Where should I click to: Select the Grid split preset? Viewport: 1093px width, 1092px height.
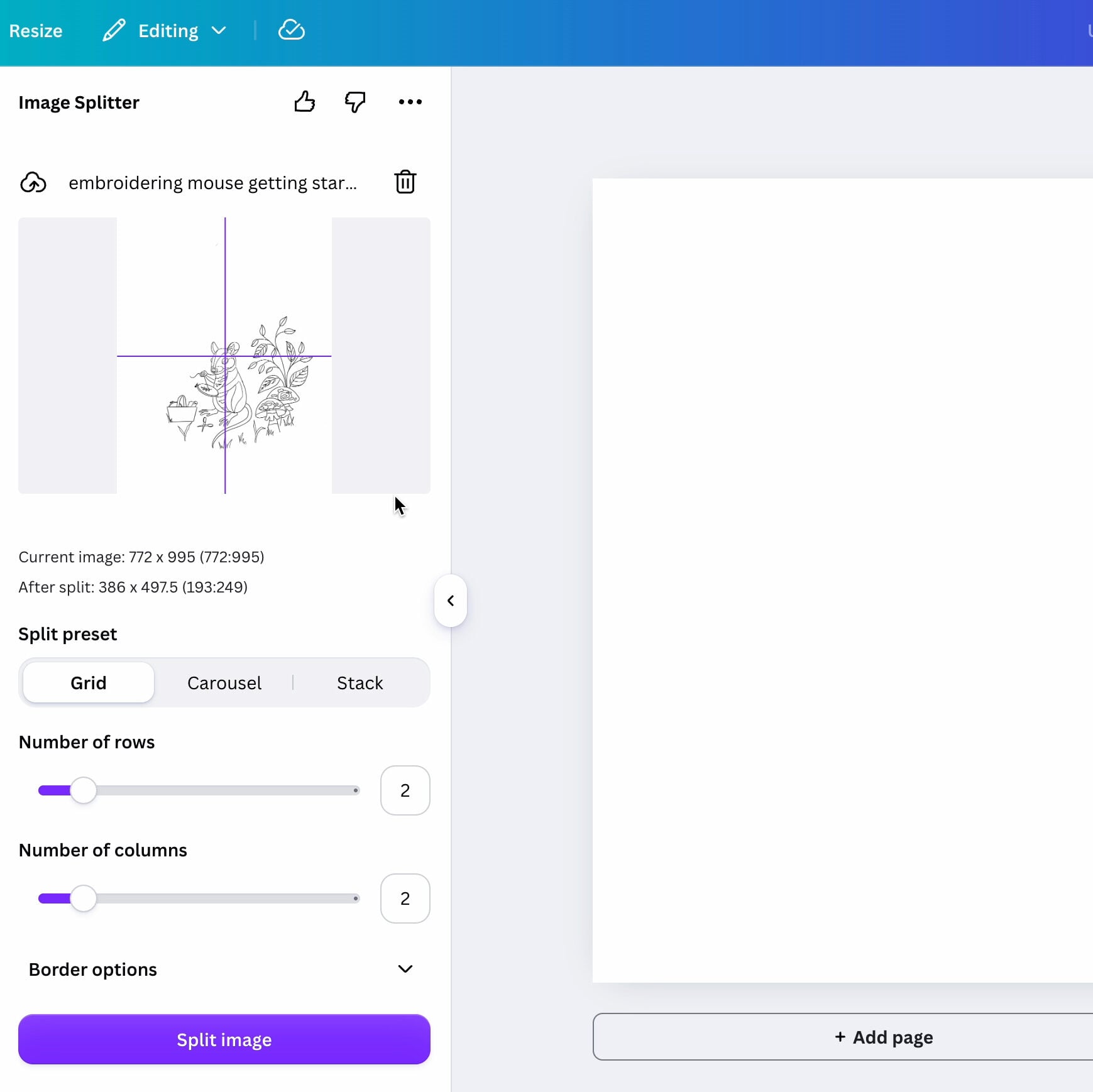89,682
